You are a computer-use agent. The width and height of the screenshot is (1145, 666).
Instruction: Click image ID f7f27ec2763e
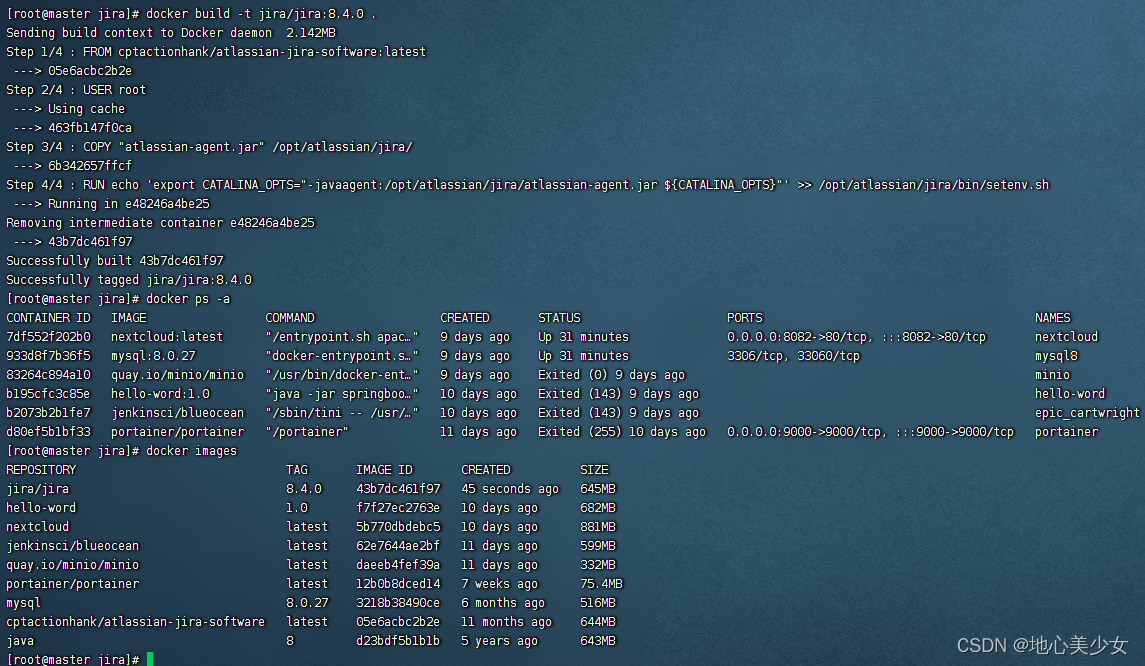[398, 508]
